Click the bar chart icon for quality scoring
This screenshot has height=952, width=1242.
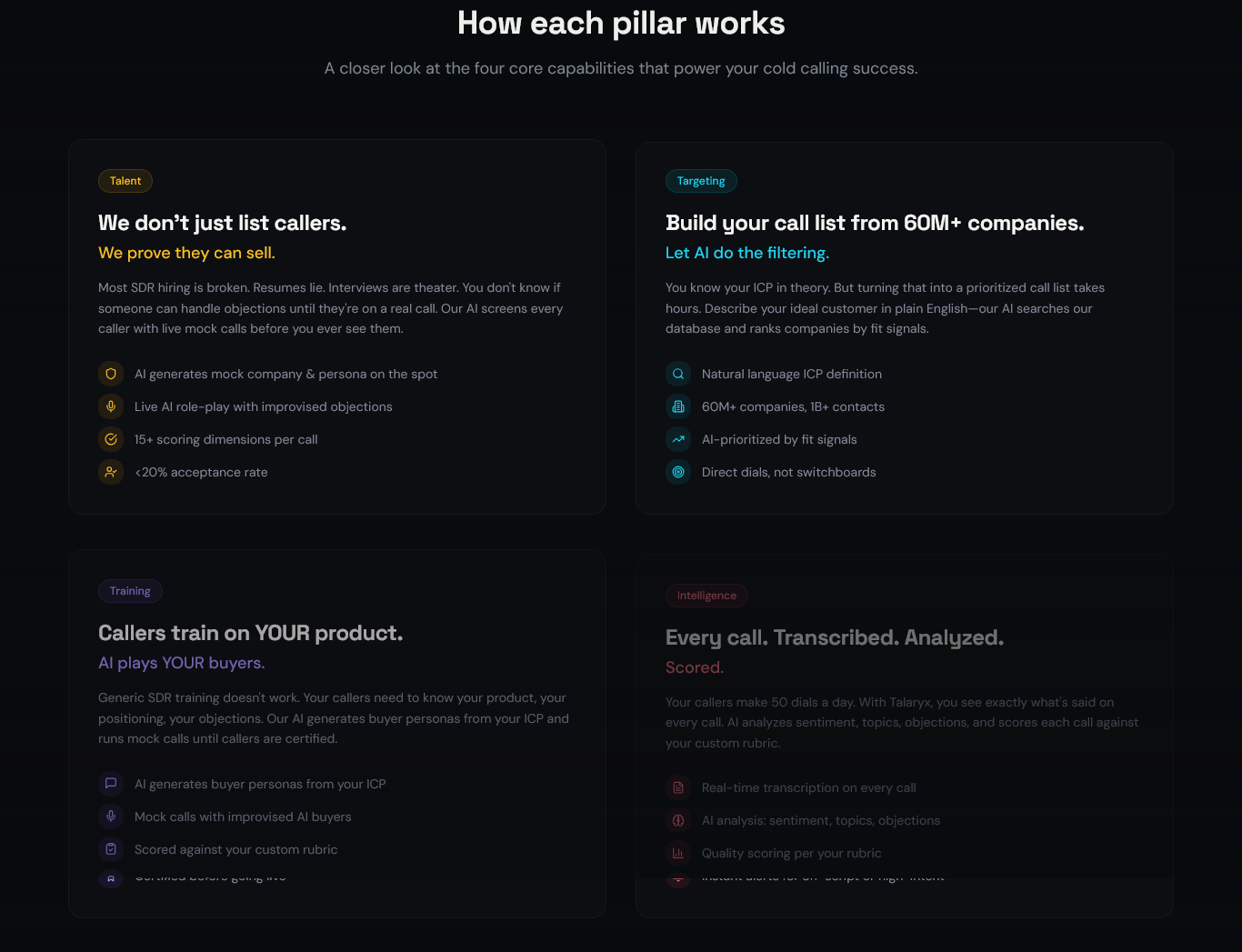(678, 853)
